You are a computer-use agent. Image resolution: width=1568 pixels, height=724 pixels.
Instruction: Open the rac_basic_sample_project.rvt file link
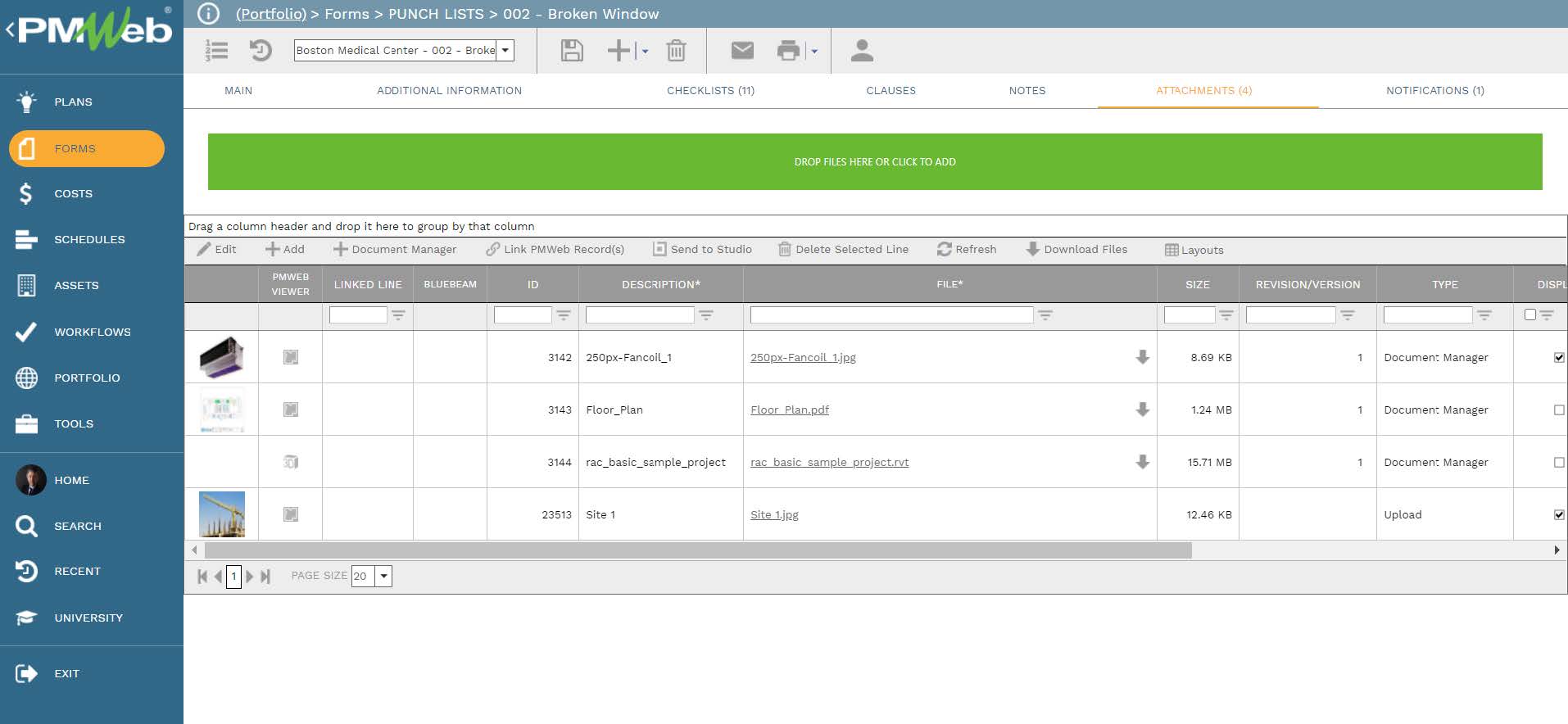(829, 462)
